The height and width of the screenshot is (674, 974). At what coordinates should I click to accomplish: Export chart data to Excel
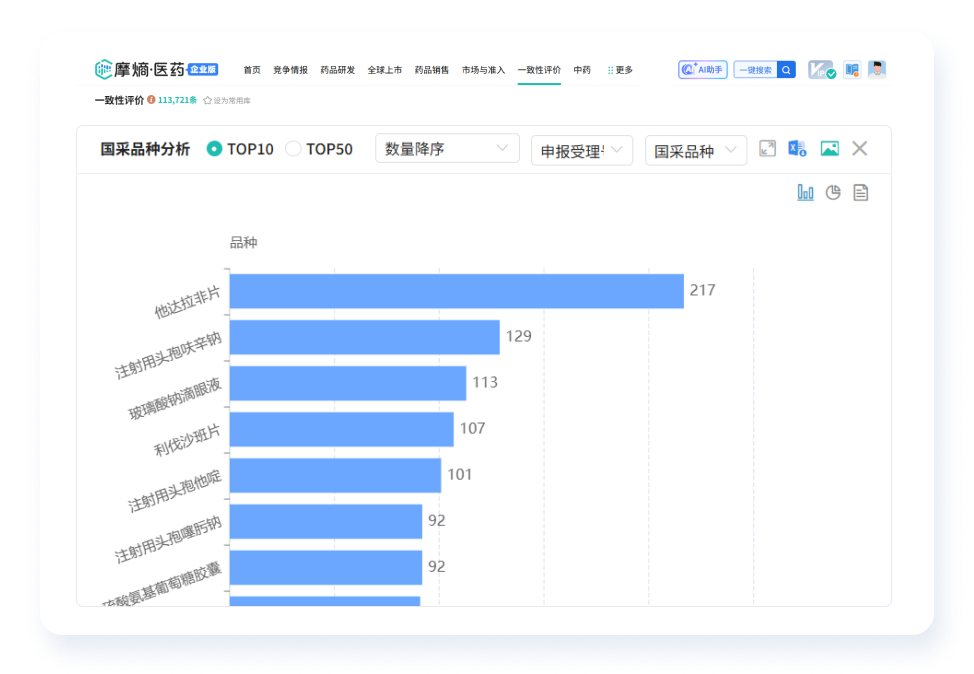coord(797,148)
